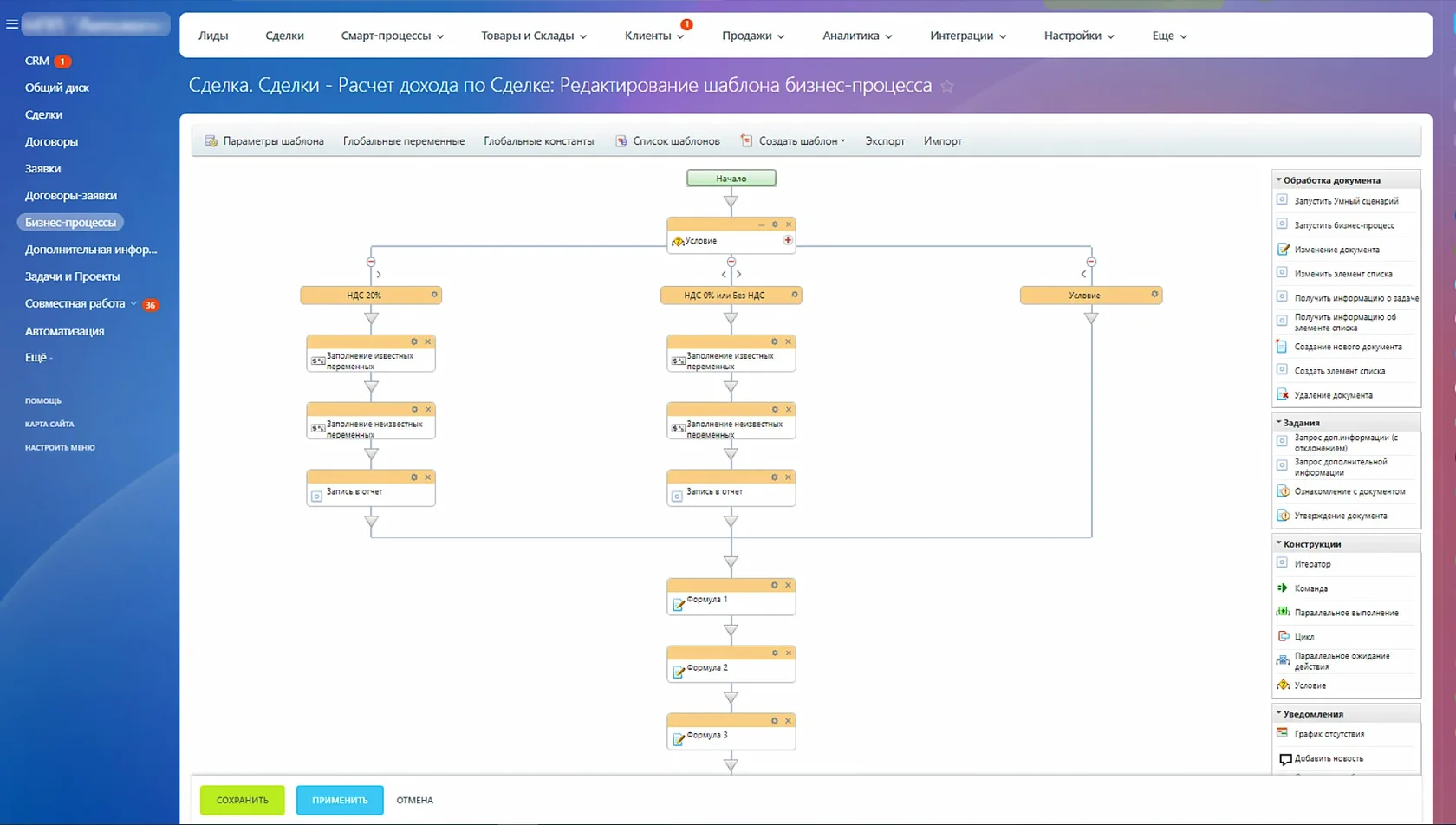Remove the НДС 0% или Без НДС branch via minus icon

(x=731, y=262)
